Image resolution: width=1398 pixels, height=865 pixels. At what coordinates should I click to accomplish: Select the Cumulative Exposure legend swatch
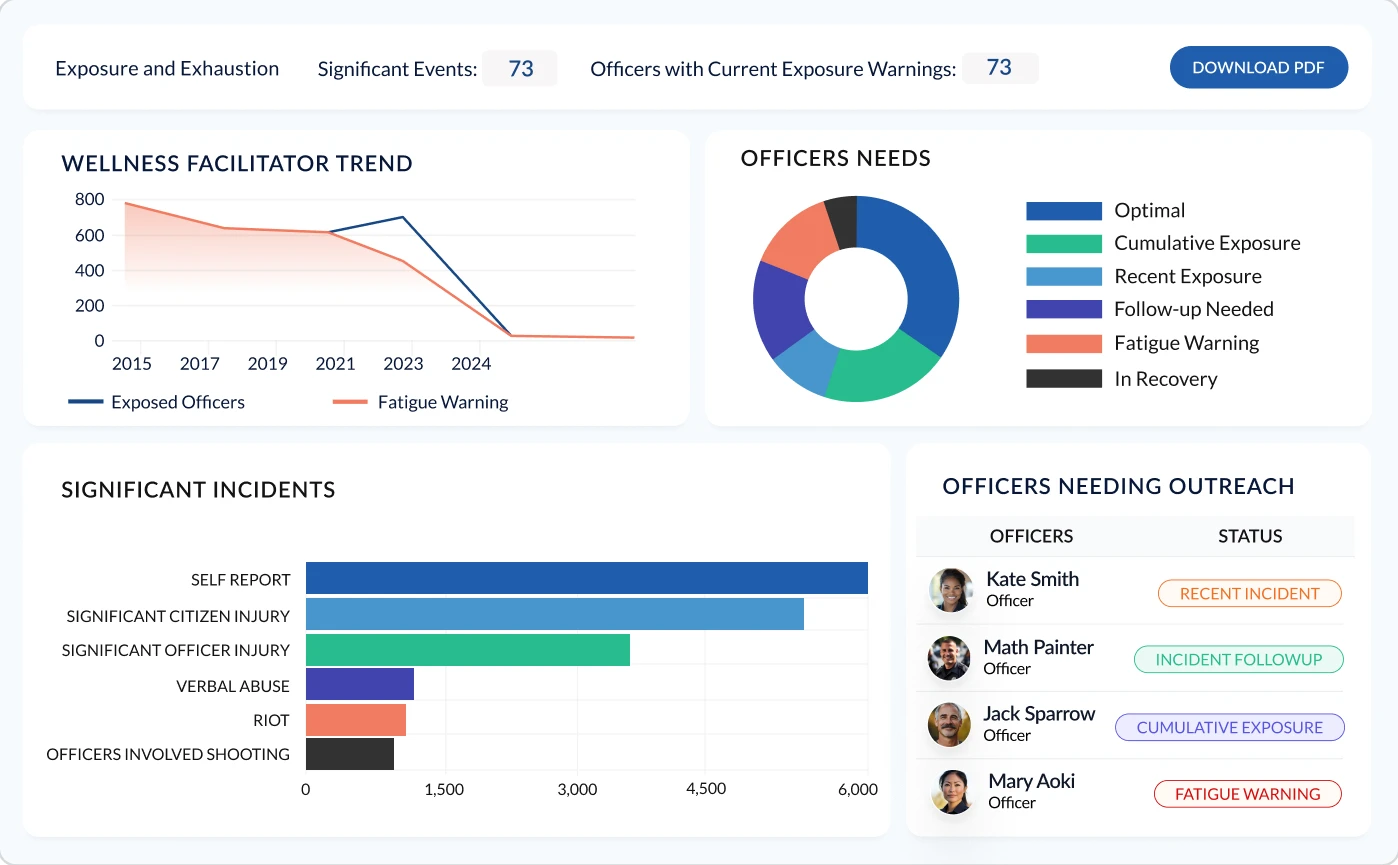coord(1064,244)
